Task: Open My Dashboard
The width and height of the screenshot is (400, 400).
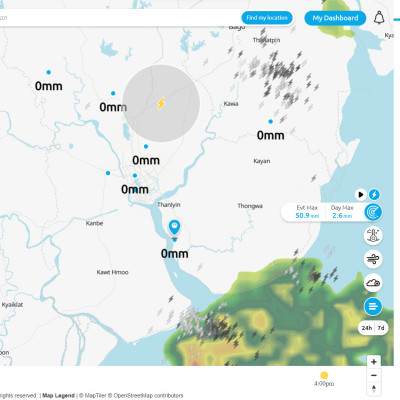Action: 335,18
